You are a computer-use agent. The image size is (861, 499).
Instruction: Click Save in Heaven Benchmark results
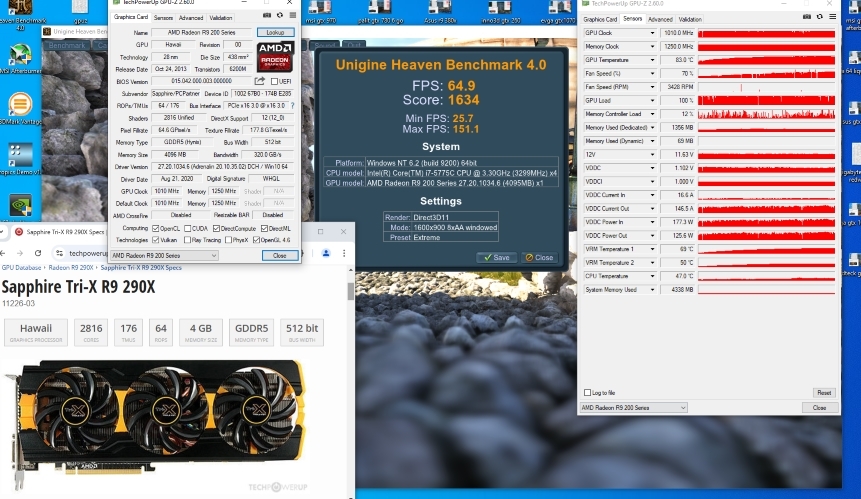[496, 257]
